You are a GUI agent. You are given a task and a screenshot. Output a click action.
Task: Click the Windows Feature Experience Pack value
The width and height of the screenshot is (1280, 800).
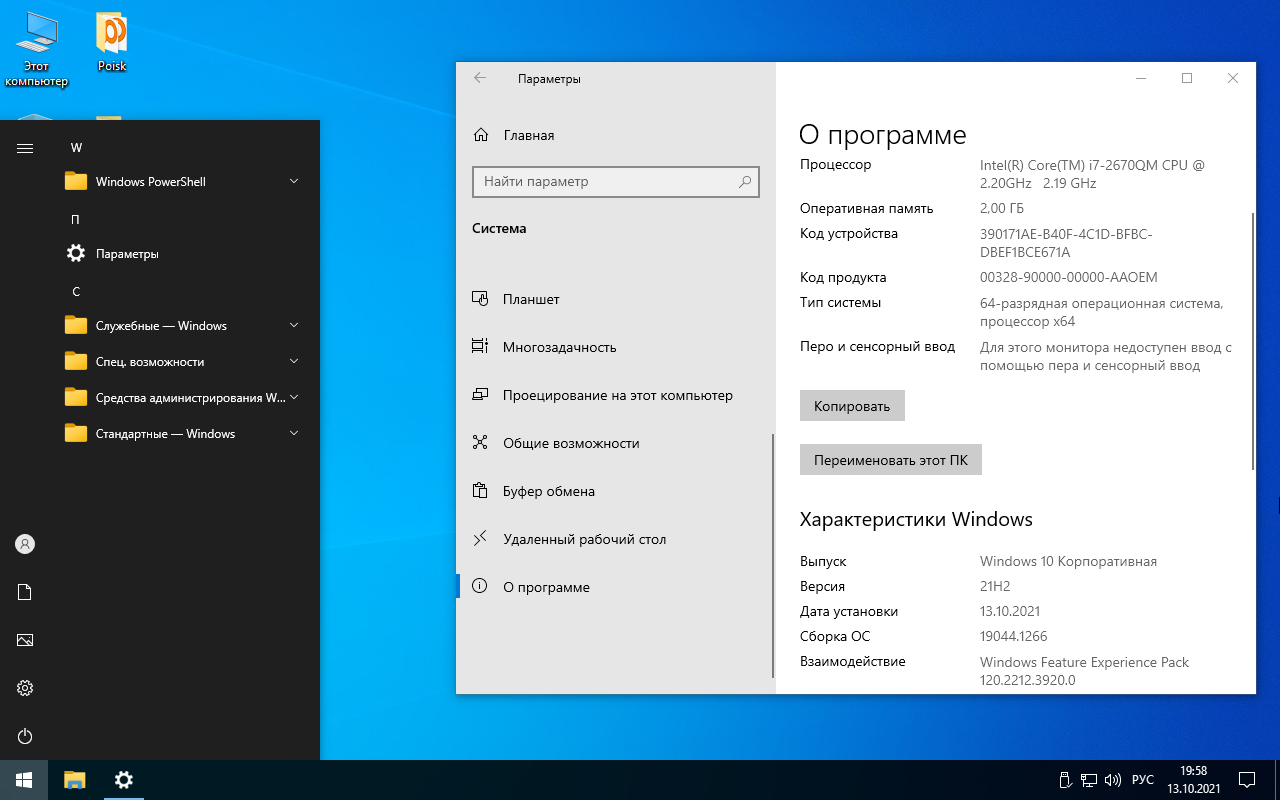(x=1085, y=671)
